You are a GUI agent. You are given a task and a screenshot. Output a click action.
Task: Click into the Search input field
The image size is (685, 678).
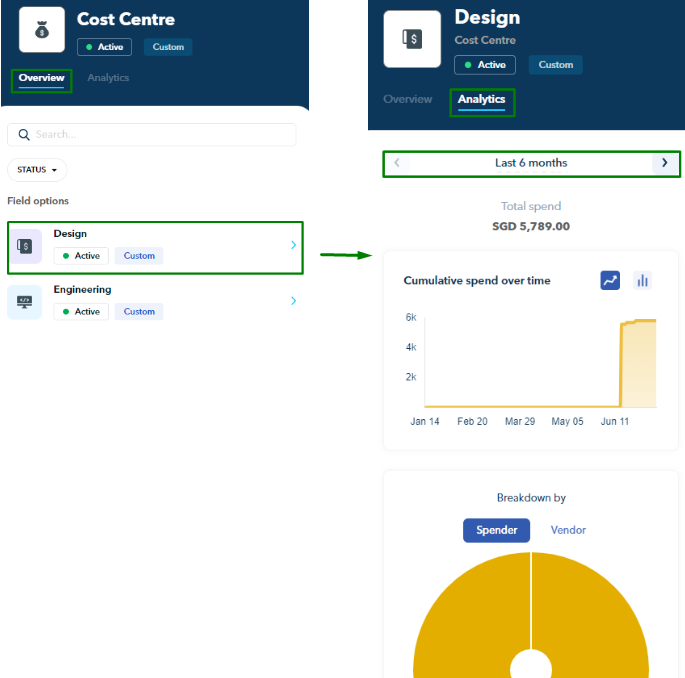(x=160, y=135)
